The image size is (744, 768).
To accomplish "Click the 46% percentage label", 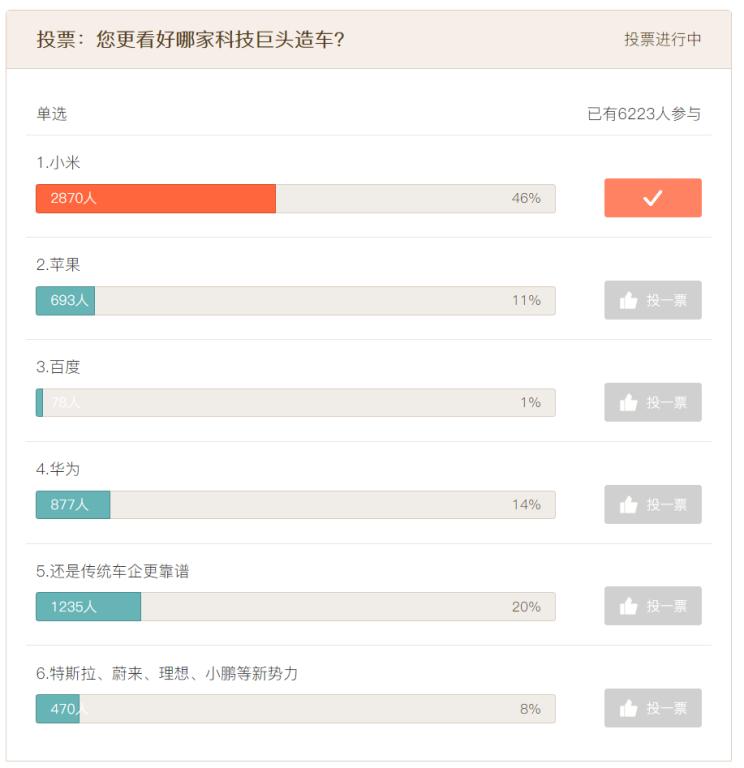I will 526,198.
